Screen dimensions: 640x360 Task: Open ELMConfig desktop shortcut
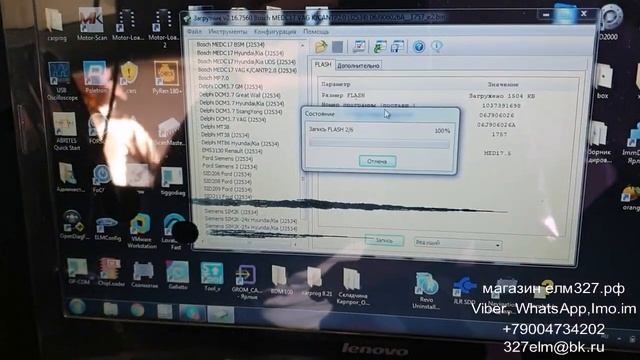[107, 229]
